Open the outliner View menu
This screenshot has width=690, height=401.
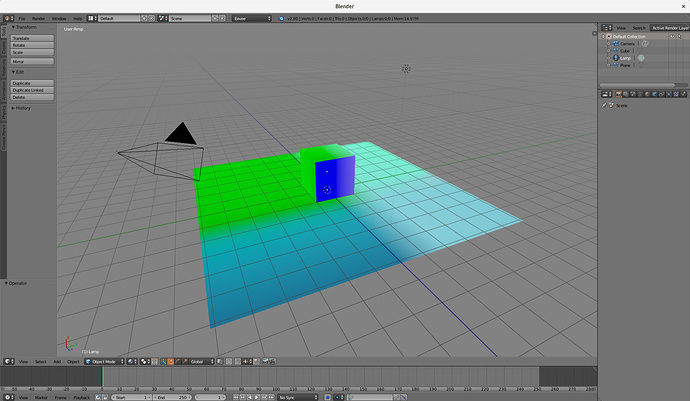coord(621,28)
